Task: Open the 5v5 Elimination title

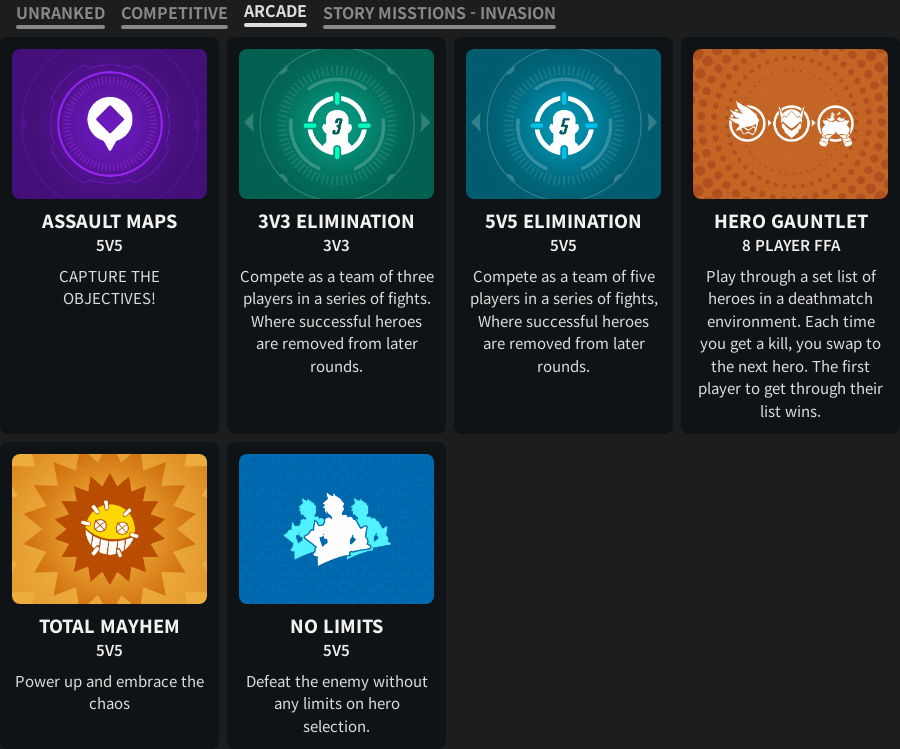Action: [563, 222]
